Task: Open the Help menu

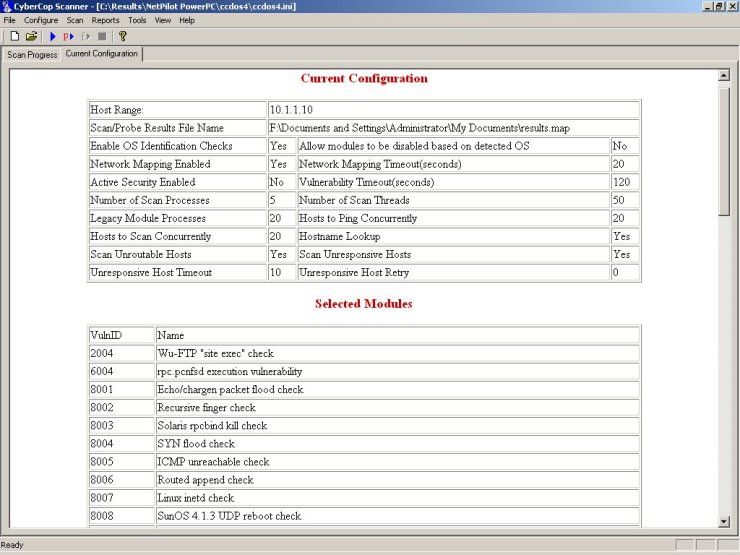Action: 187,20
